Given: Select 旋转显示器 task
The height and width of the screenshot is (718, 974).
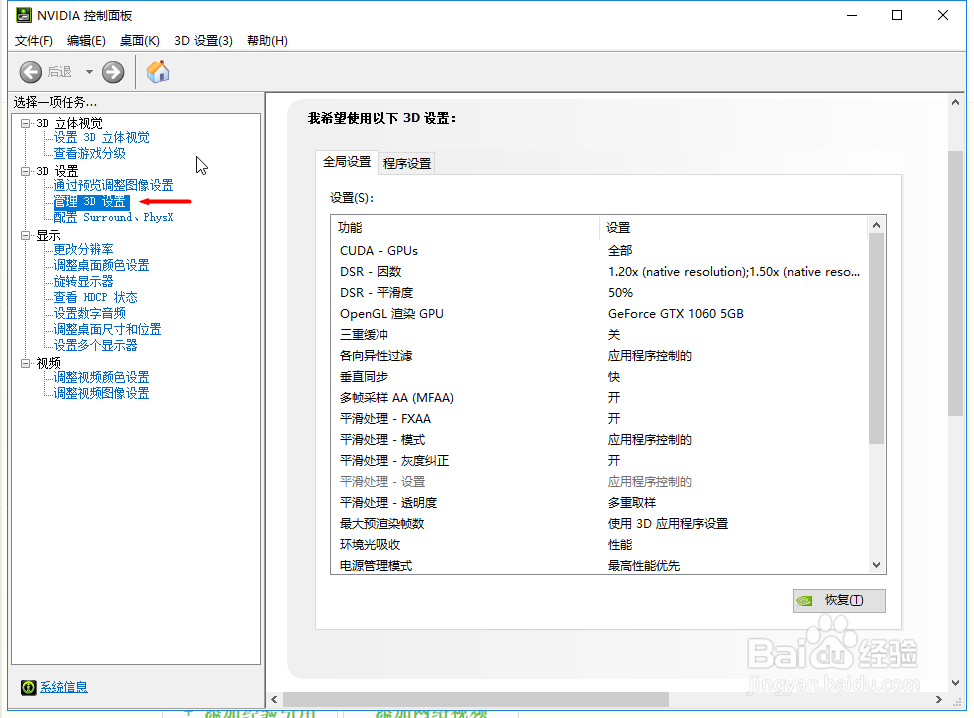Looking at the screenshot, I should 83,281.
